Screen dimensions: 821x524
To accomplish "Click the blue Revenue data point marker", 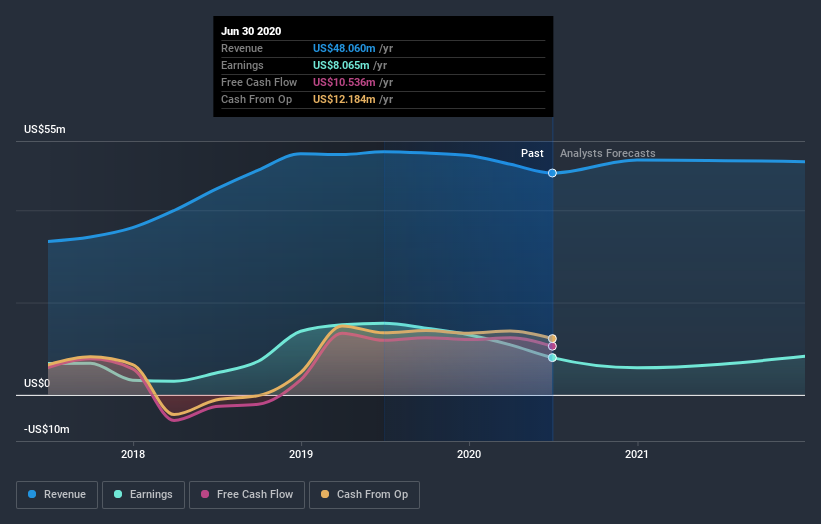I will click(x=552, y=173).
